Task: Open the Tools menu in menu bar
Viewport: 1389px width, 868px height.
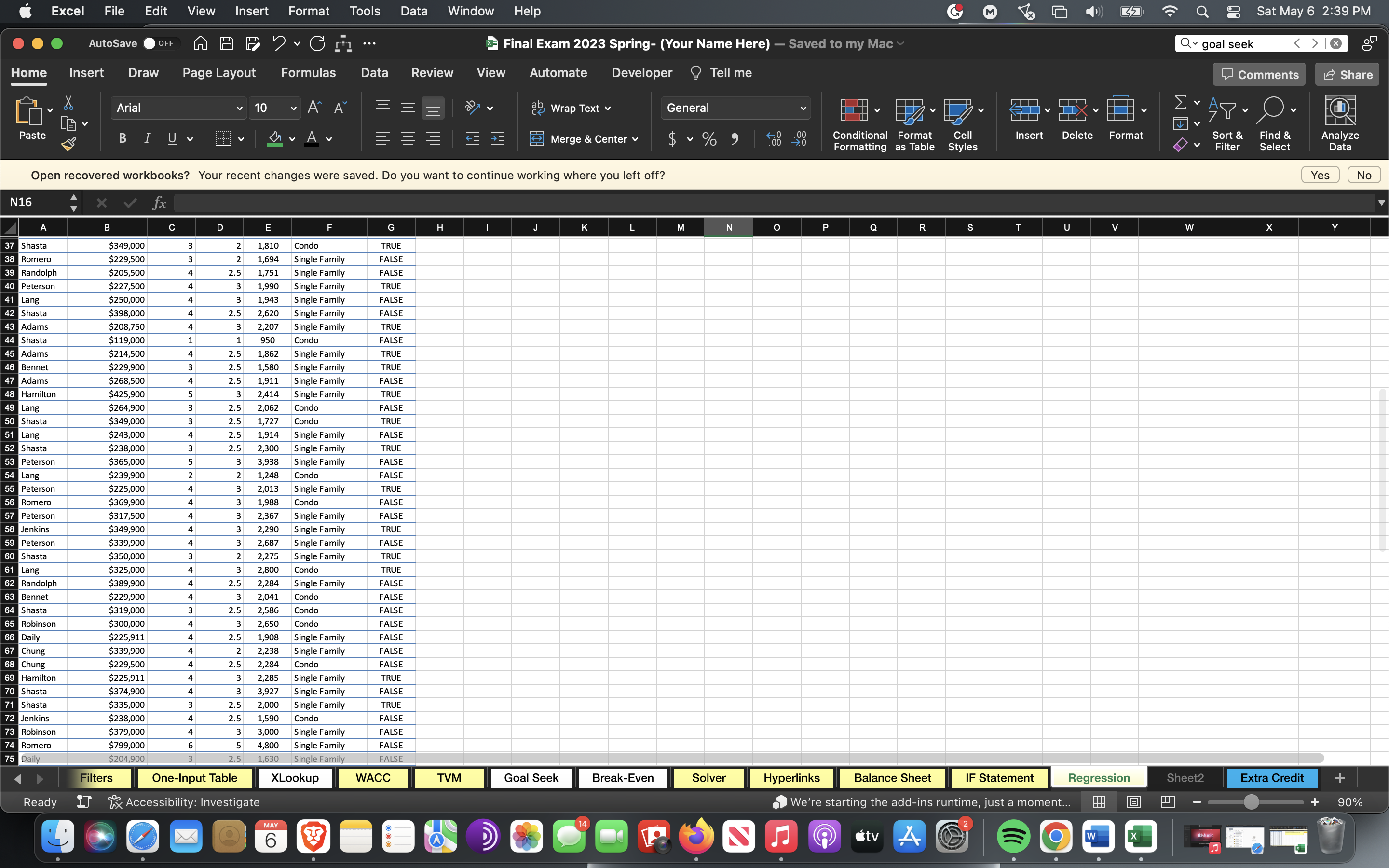Action: (x=365, y=12)
